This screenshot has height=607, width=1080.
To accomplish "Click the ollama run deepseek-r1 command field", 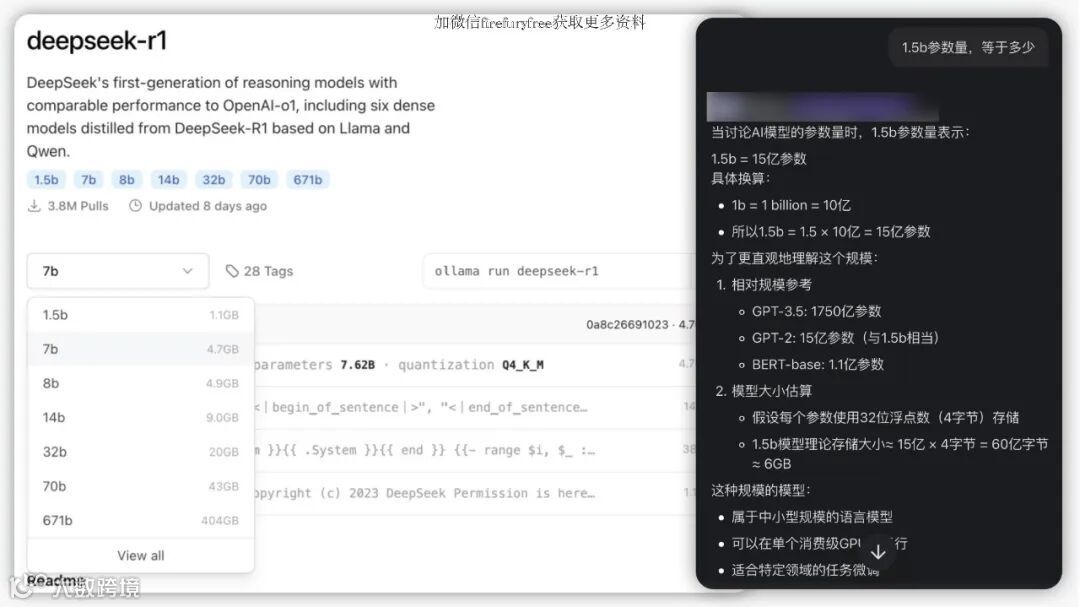I will tap(558, 271).
